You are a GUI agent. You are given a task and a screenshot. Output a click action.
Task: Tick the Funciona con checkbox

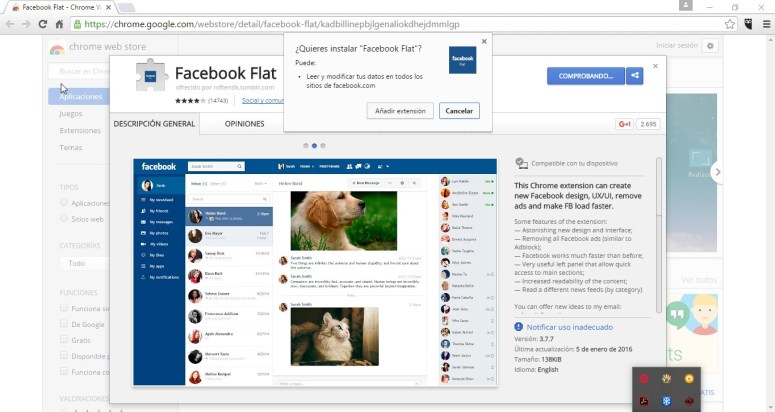pyautogui.click(x=64, y=371)
